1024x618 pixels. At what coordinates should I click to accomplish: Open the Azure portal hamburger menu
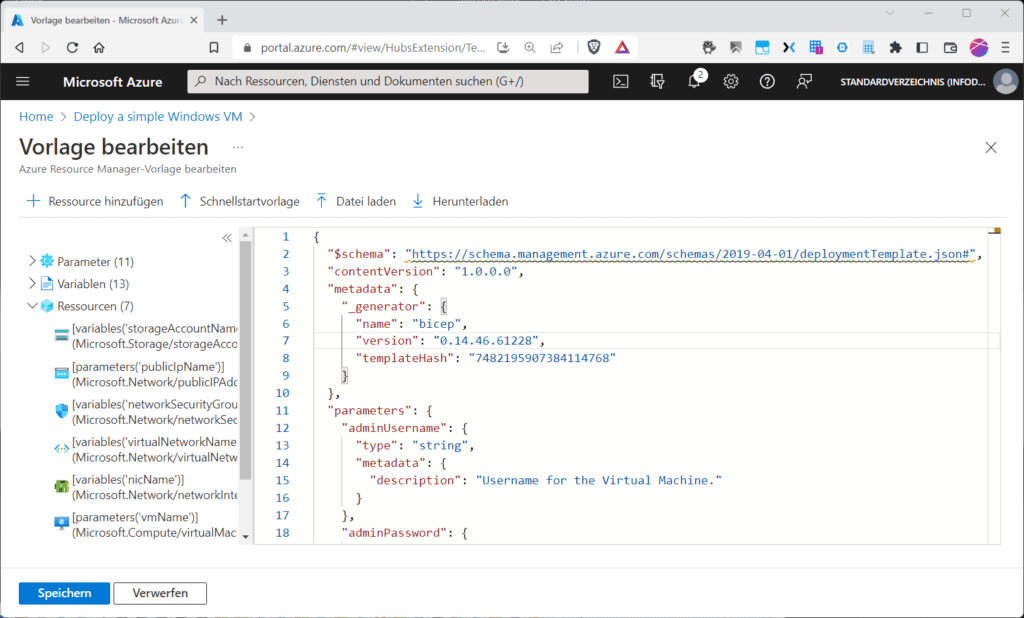point(23,82)
